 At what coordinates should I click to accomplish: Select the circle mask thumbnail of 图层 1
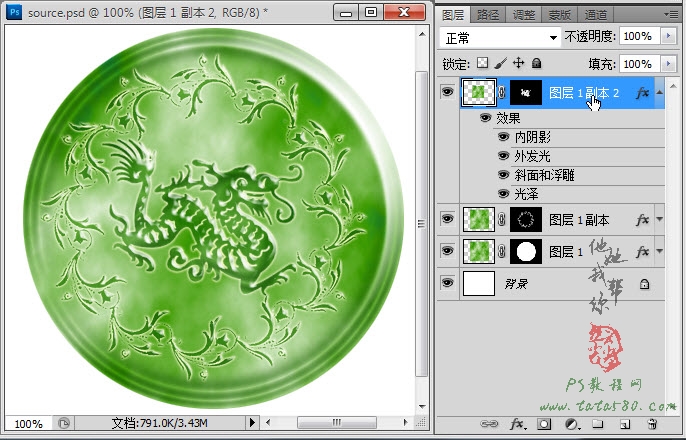pyautogui.click(x=526, y=251)
